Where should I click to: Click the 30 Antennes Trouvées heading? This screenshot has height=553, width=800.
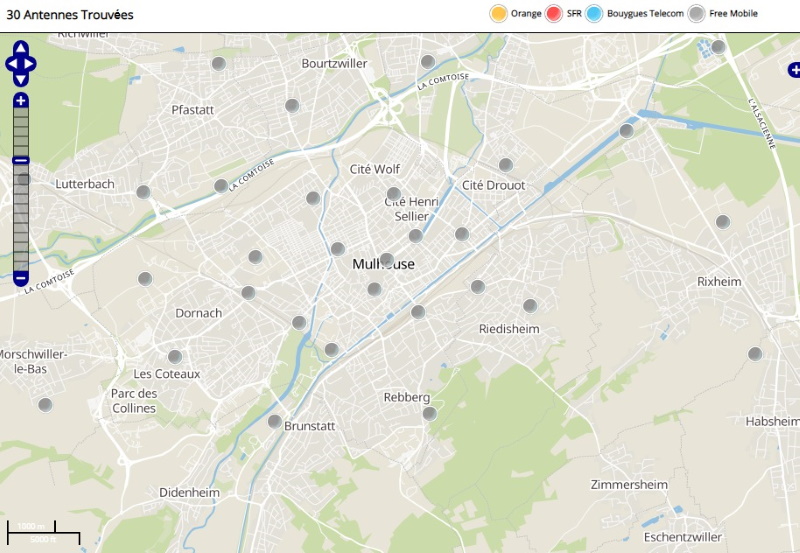click(70, 15)
